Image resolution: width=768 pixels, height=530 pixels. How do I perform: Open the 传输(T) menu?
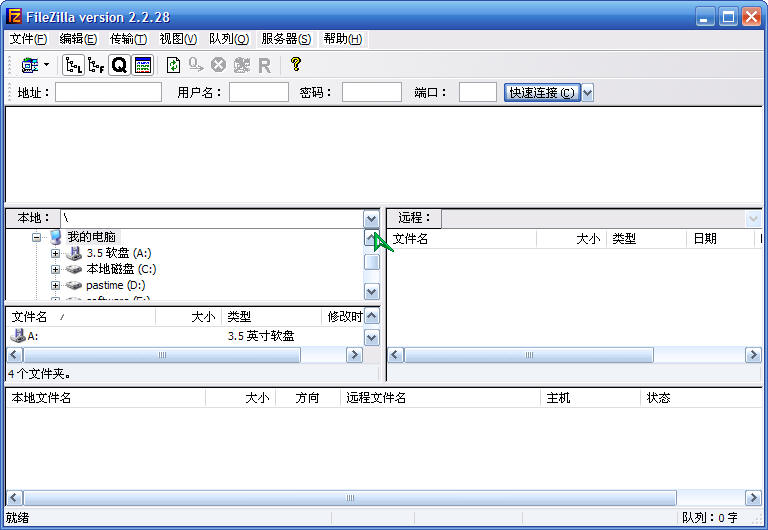128,39
